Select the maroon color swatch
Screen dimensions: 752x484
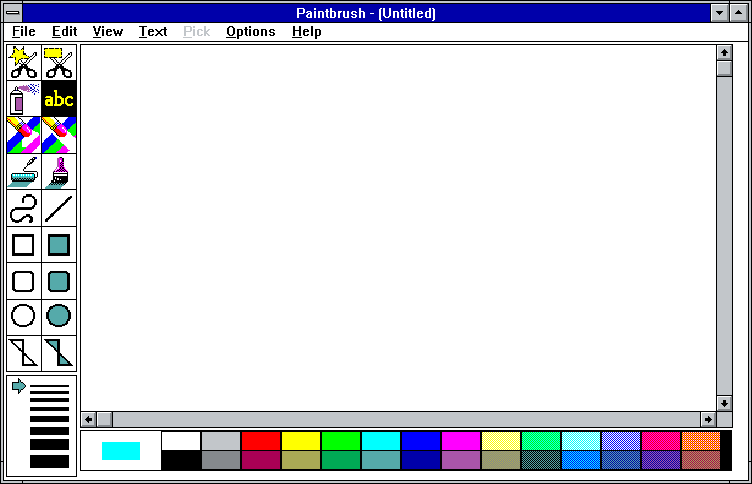(x=261, y=460)
